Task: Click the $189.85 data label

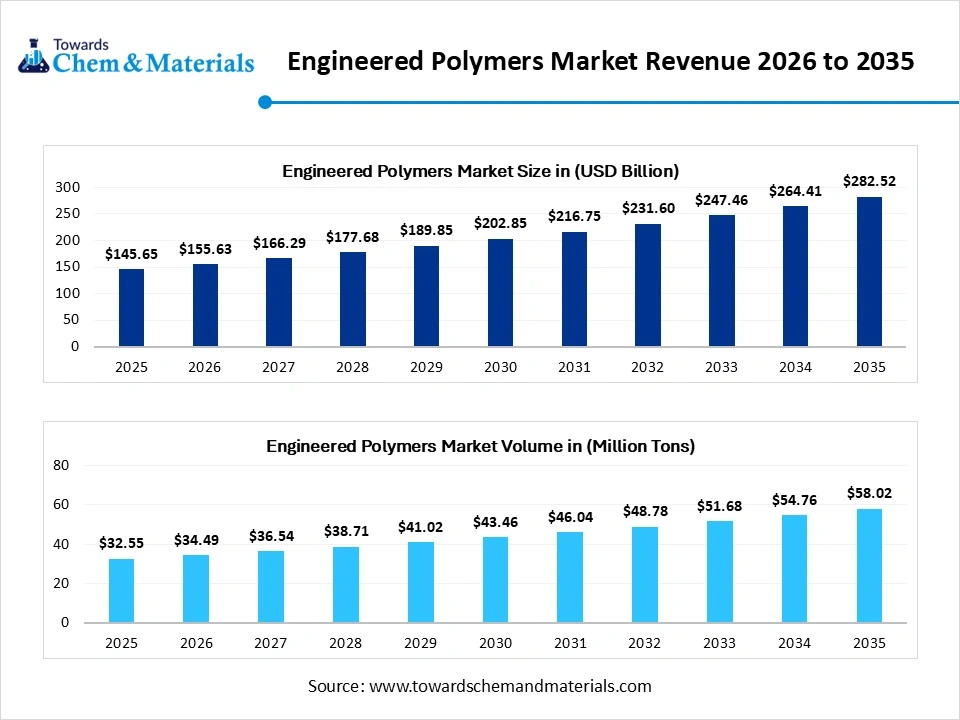Action: click(x=426, y=230)
